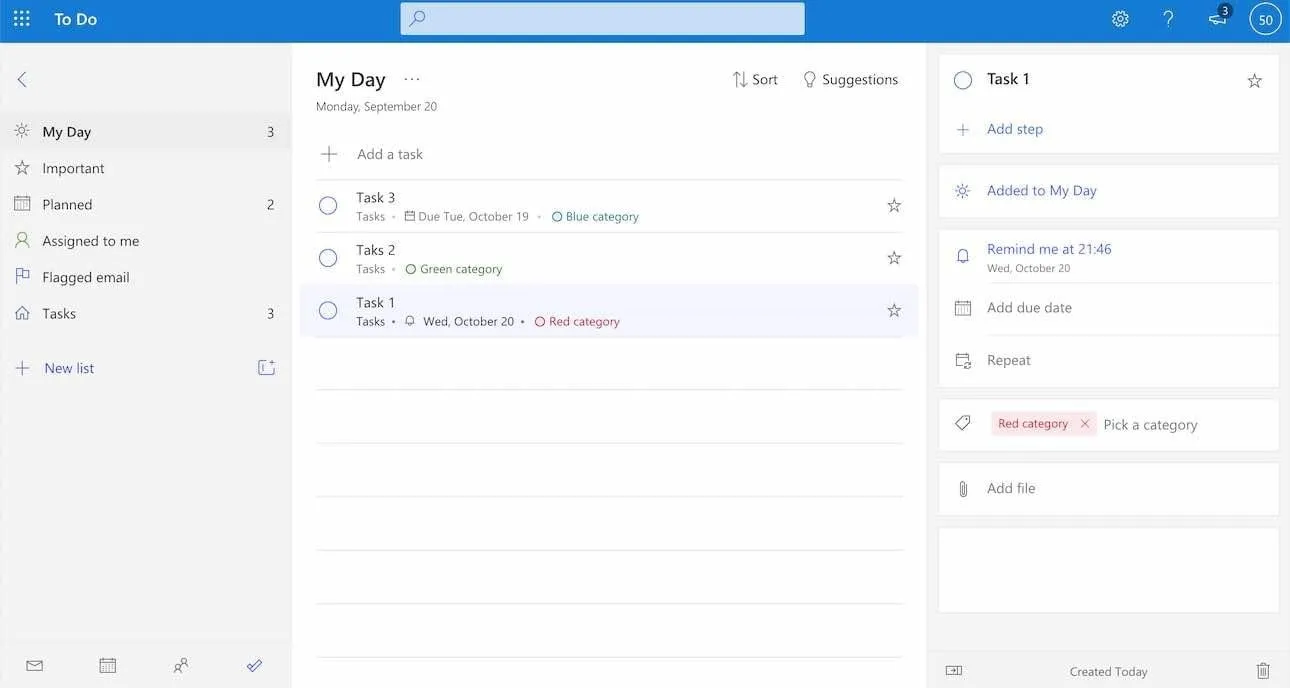Complete Task 1 in the detail pane
Screen dimensions: 1290x688
coord(963,80)
